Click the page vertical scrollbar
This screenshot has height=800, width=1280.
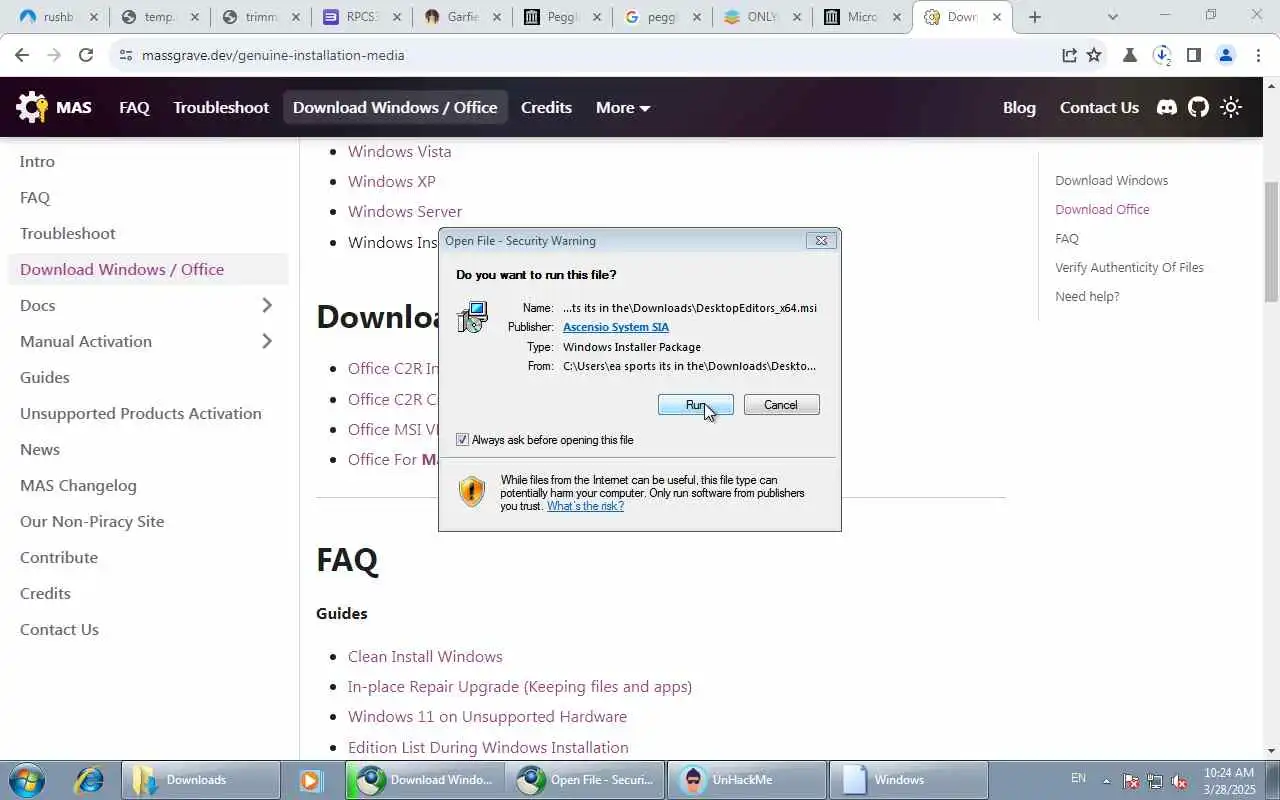1272,240
